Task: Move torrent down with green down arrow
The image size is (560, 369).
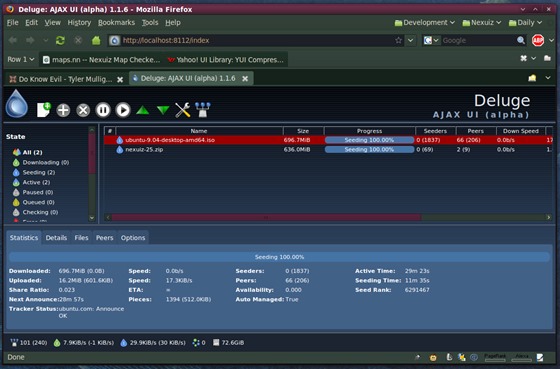Action: click(163, 110)
